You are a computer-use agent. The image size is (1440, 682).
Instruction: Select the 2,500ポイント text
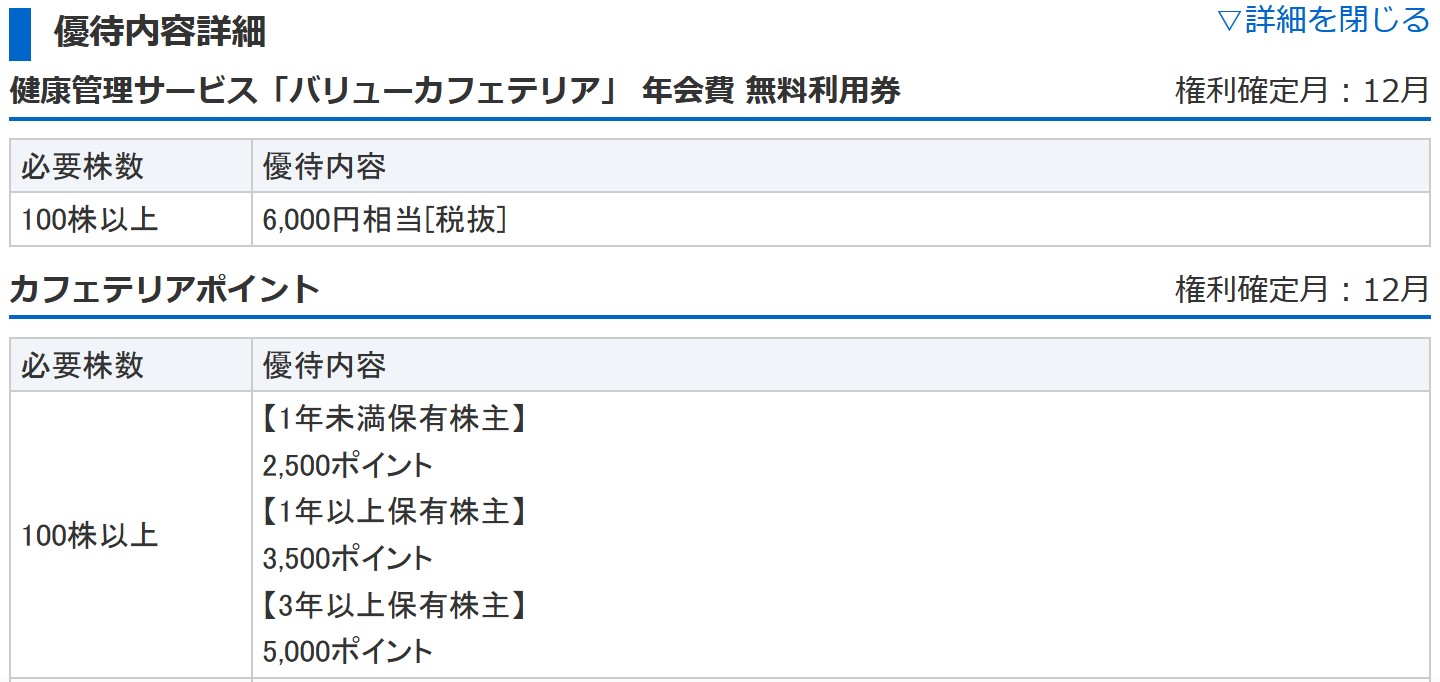point(347,465)
